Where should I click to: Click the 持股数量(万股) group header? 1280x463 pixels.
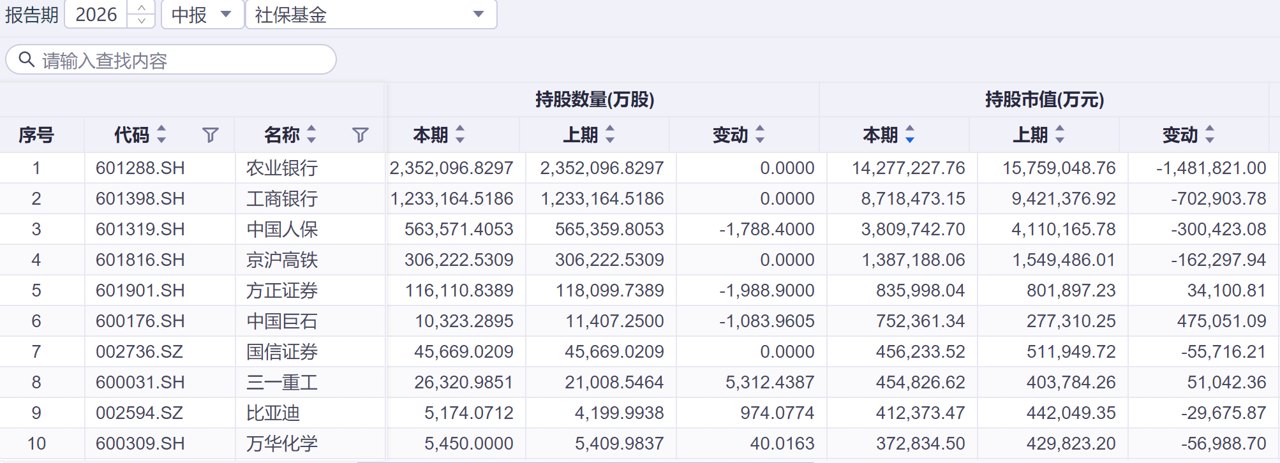point(595,100)
